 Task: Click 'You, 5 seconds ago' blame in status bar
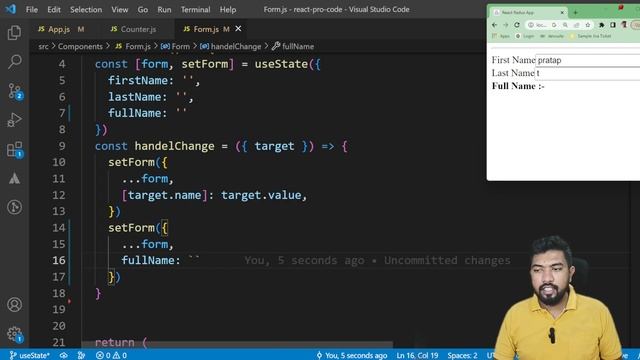click(351, 355)
